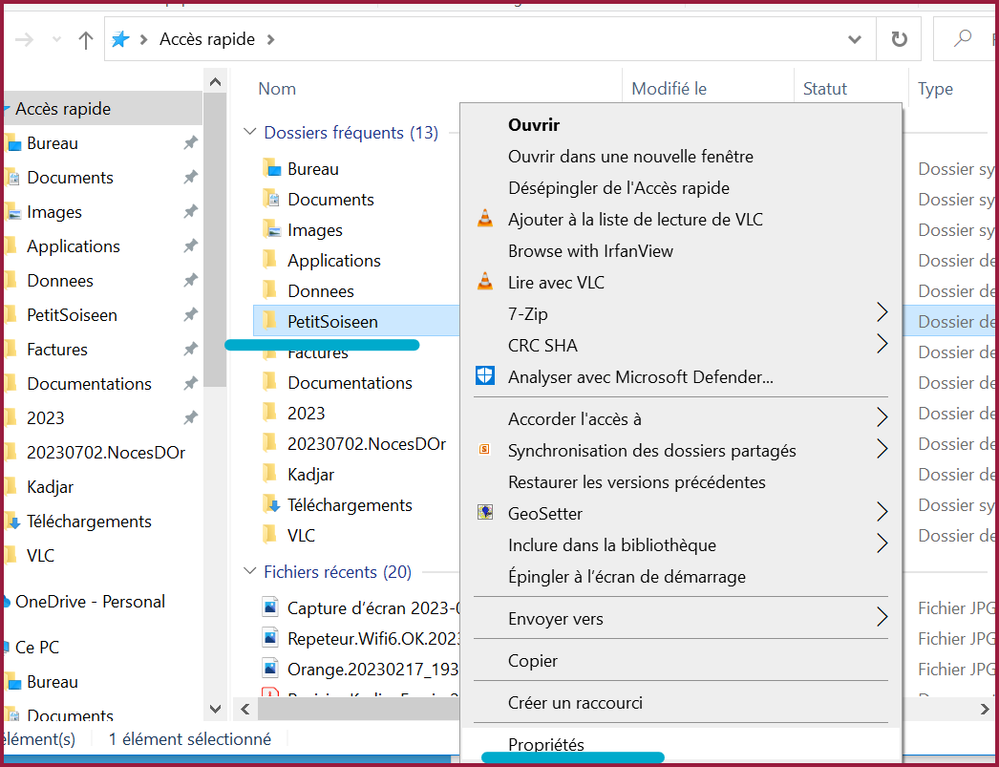Image resolution: width=999 pixels, height=767 pixels.
Task: Click the GeoSetter icon in context menu
Action: [485, 513]
